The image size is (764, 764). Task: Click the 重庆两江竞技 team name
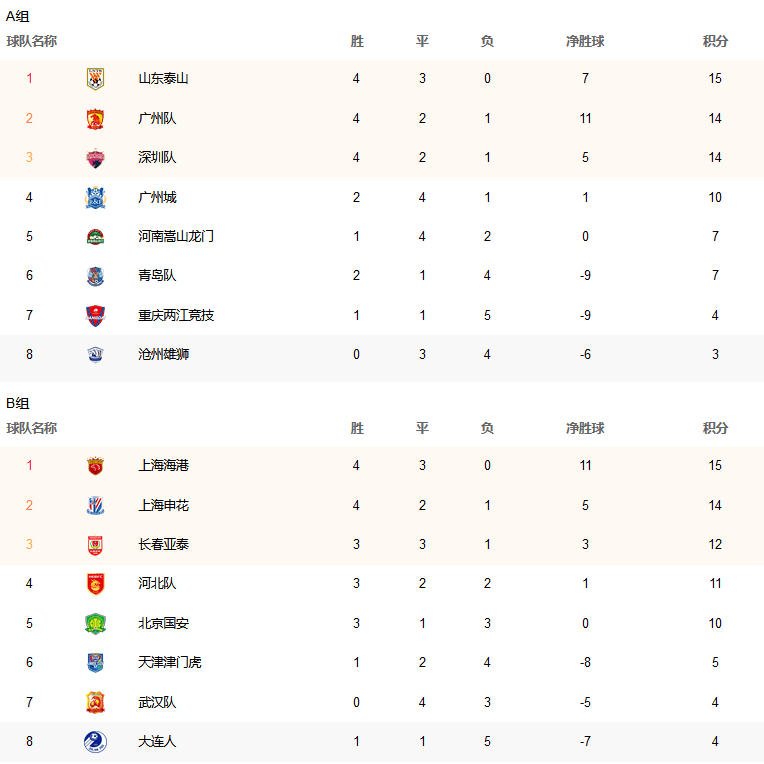[176, 315]
